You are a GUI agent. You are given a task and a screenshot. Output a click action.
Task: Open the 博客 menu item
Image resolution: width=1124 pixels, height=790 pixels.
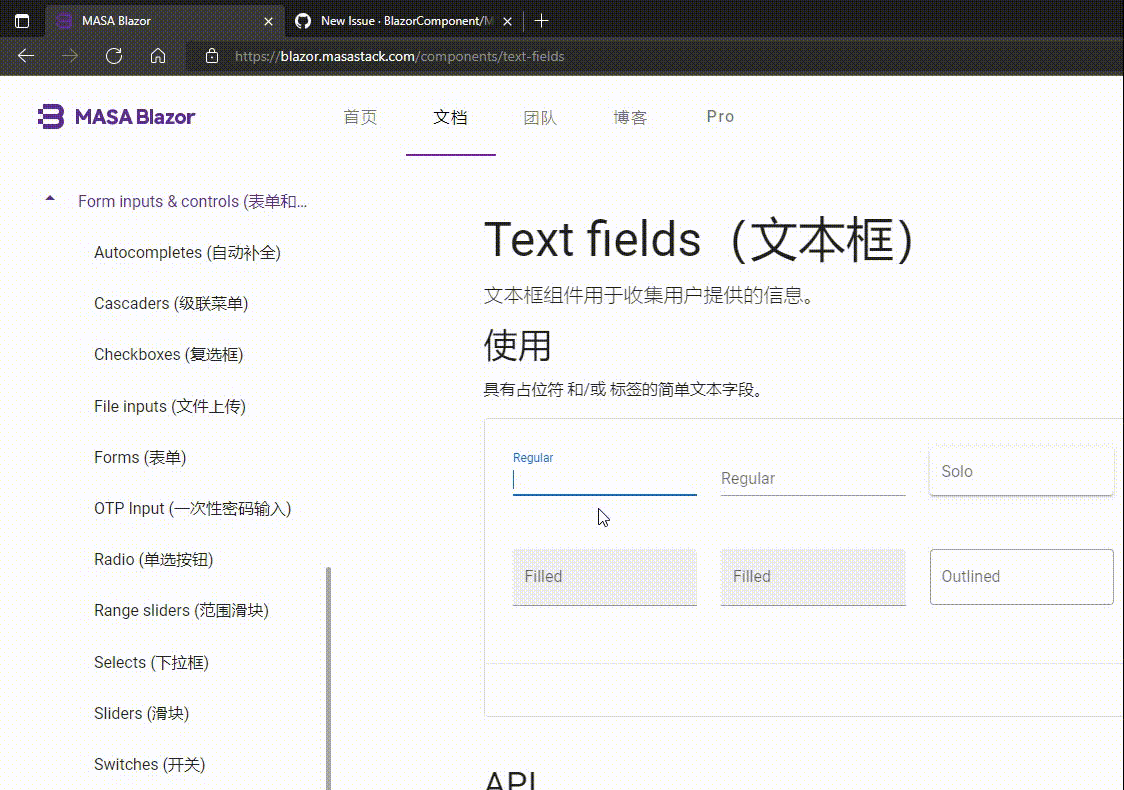630,117
